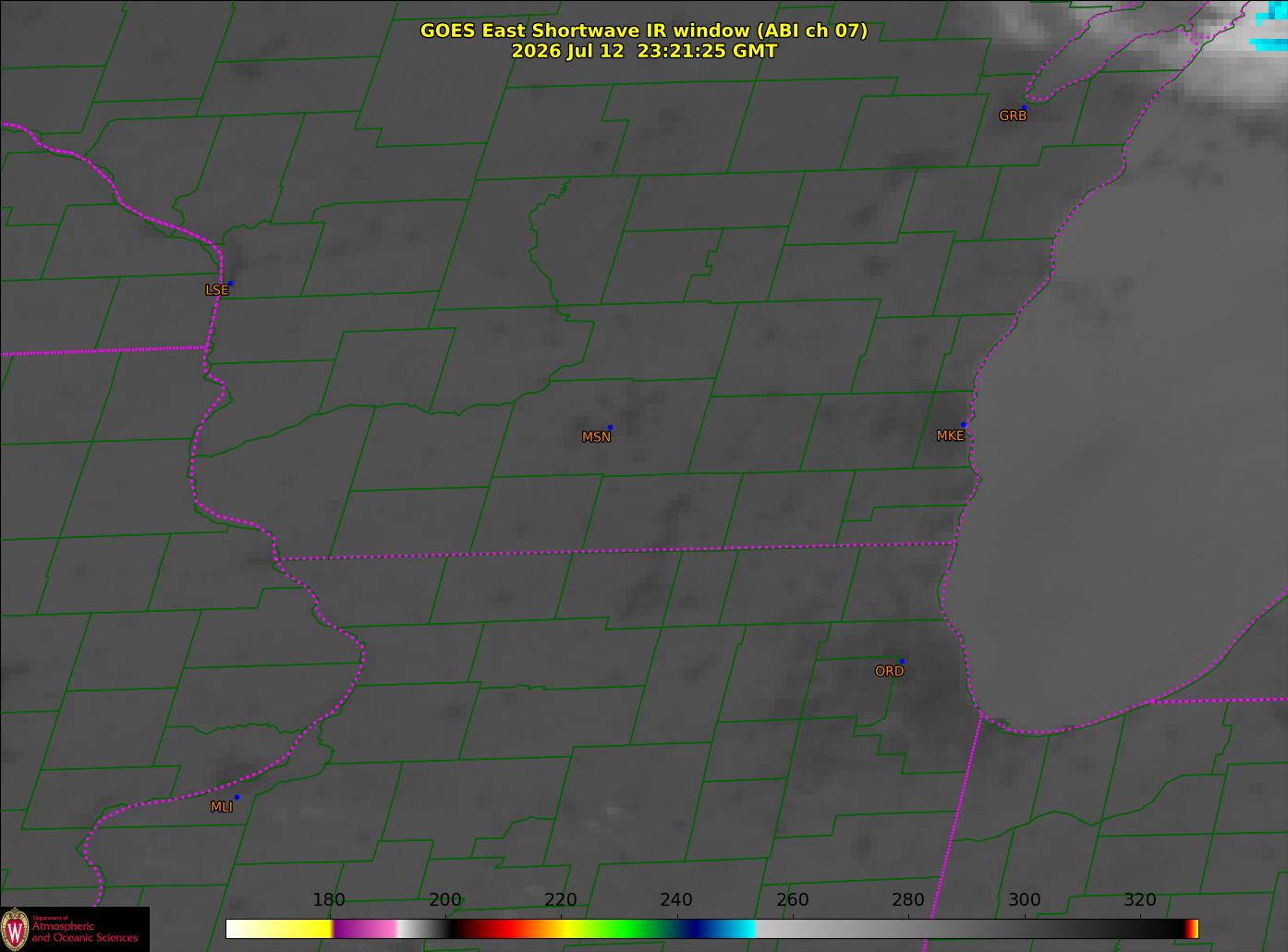The height and width of the screenshot is (952, 1288).
Task: Click the 180 tick label on the scale
Action: click(x=329, y=900)
